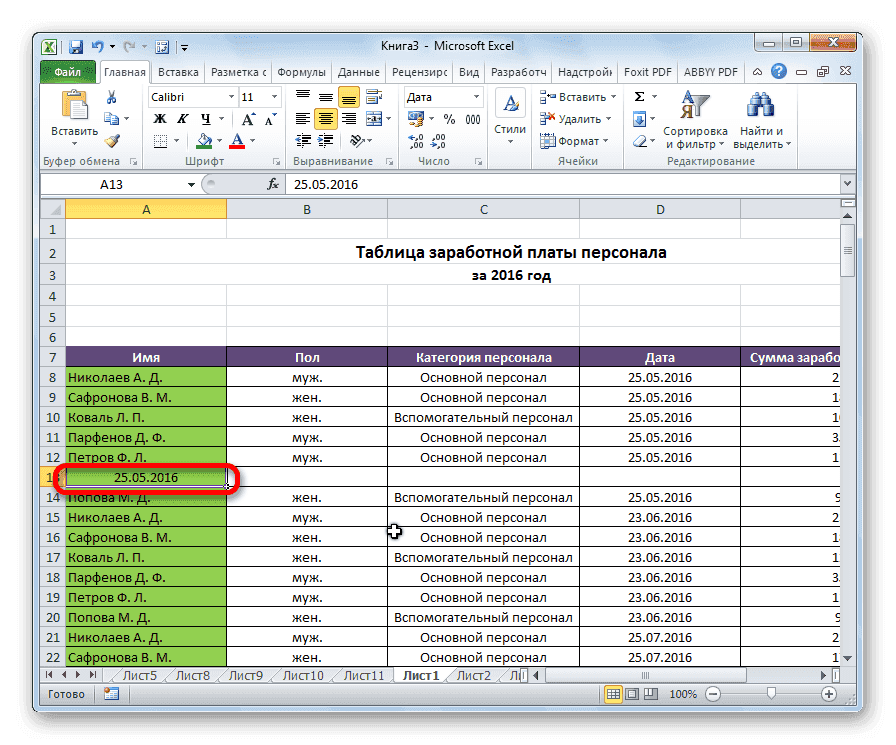
Task: Select the Percent style icon
Action: point(447,118)
